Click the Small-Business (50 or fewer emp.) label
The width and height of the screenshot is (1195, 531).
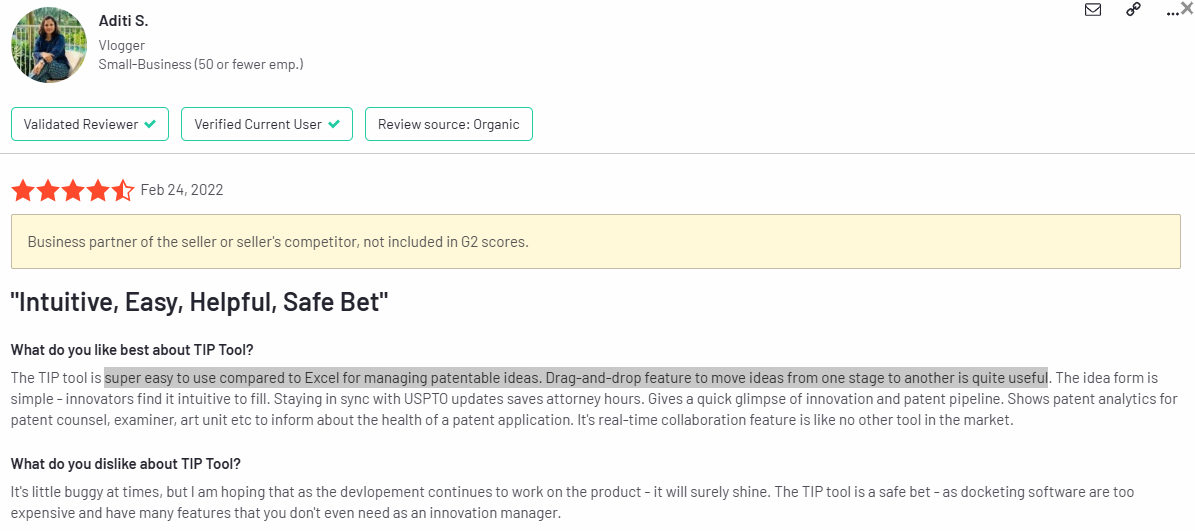pyautogui.click(x=201, y=64)
